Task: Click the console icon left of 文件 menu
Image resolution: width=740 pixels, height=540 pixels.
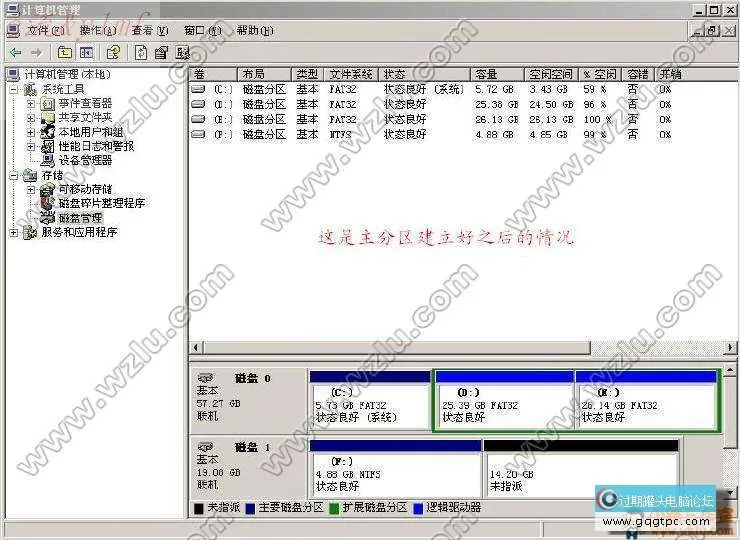Action: 13,30
